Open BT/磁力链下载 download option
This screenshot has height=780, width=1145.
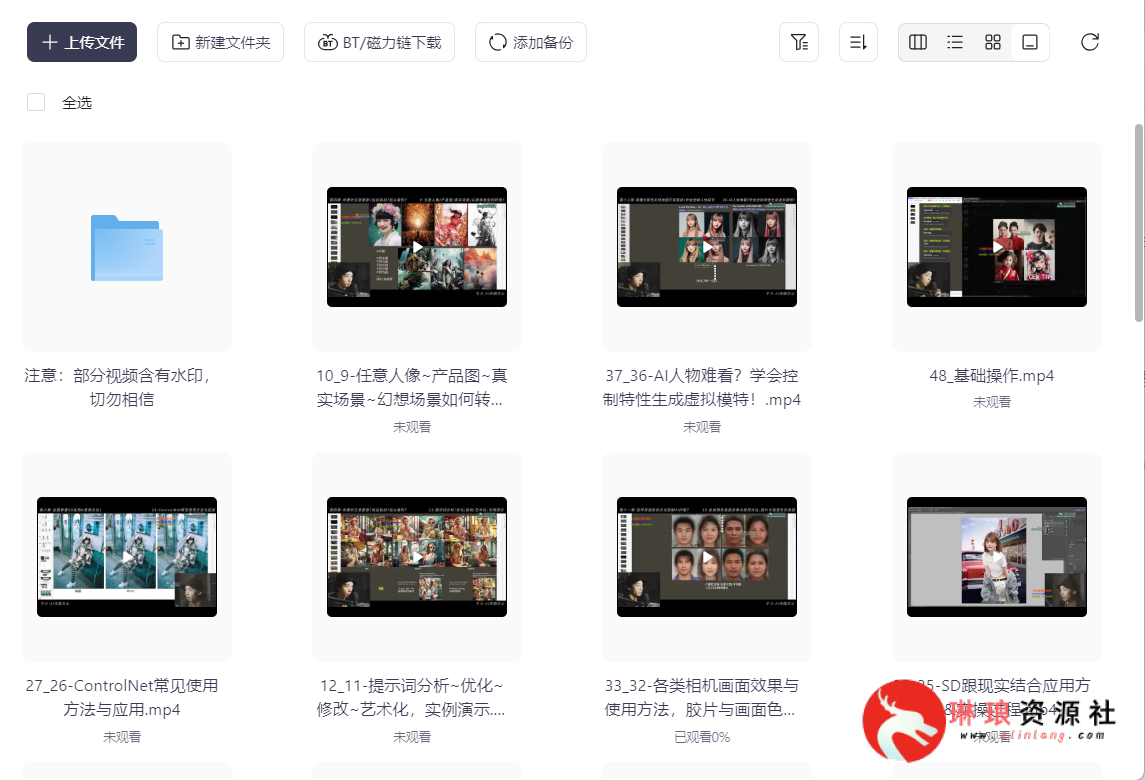[379, 42]
